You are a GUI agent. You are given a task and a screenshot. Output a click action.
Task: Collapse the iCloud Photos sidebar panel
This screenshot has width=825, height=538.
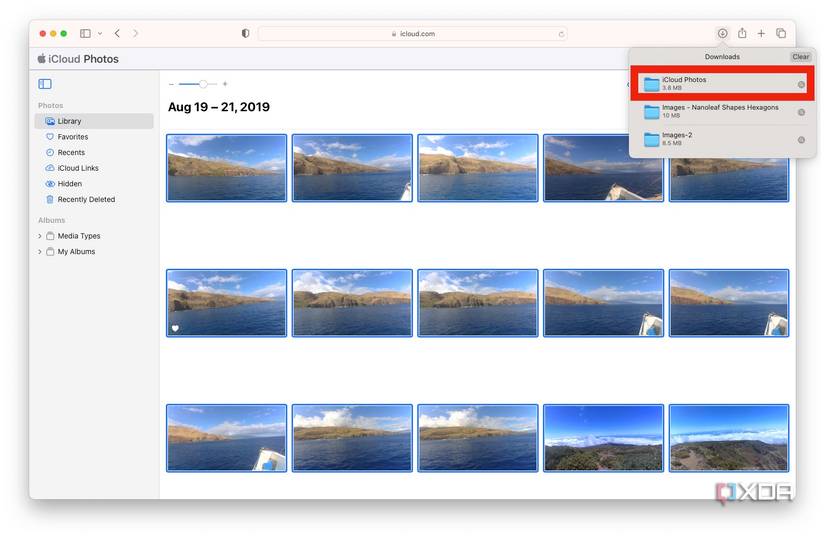[x=45, y=84]
